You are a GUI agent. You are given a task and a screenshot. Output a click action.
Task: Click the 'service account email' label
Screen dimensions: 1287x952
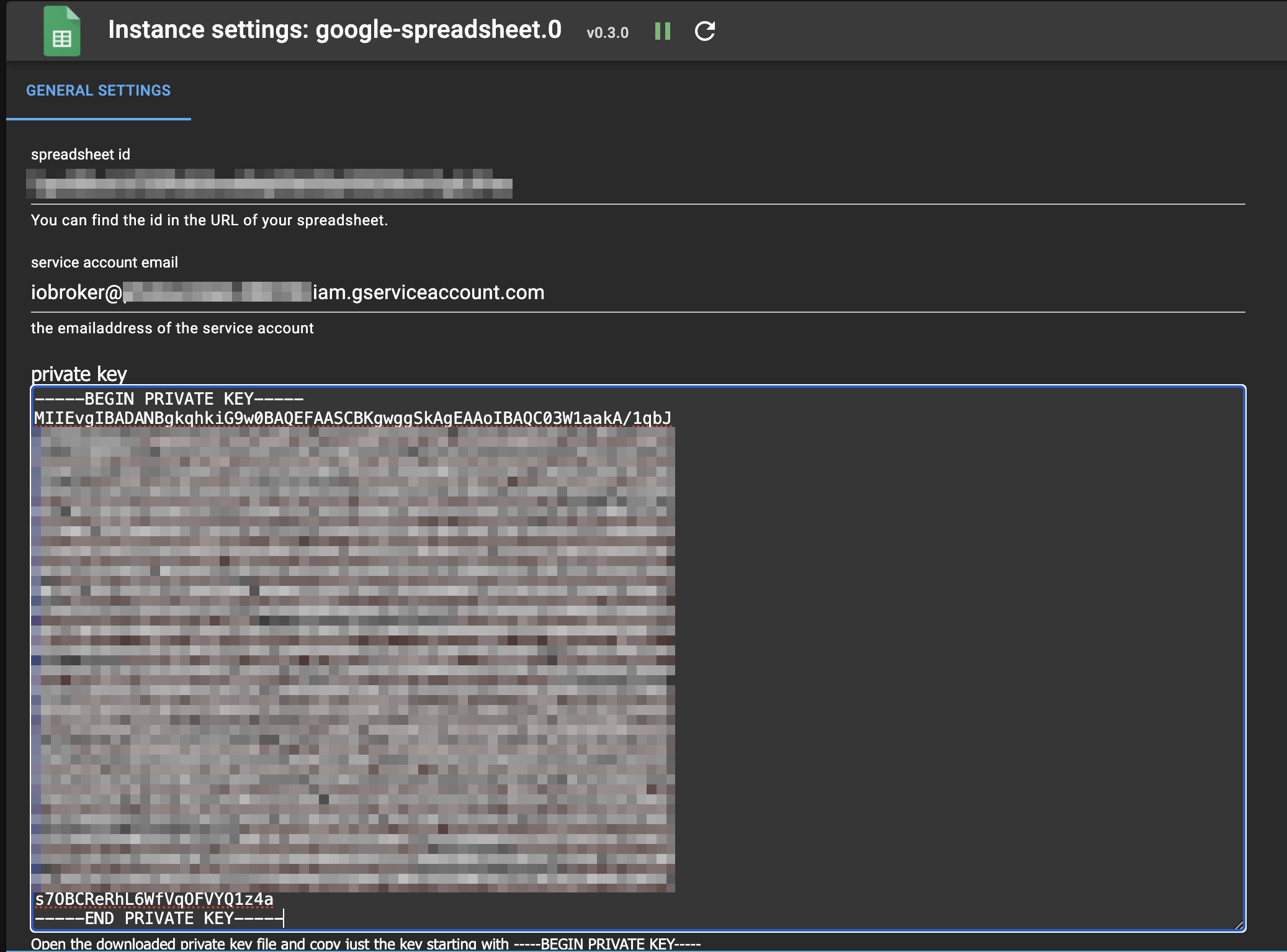pyautogui.click(x=104, y=263)
